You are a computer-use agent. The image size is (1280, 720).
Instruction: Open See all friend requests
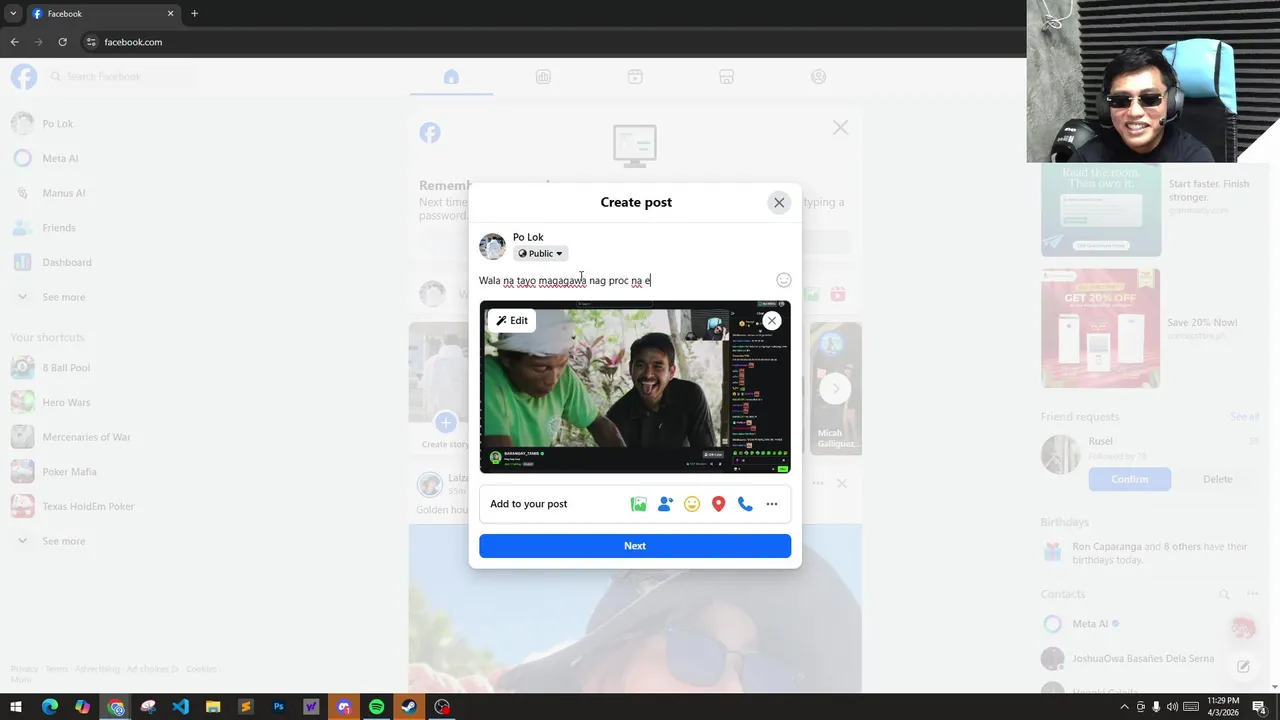pyautogui.click(x=1244, y=416)
